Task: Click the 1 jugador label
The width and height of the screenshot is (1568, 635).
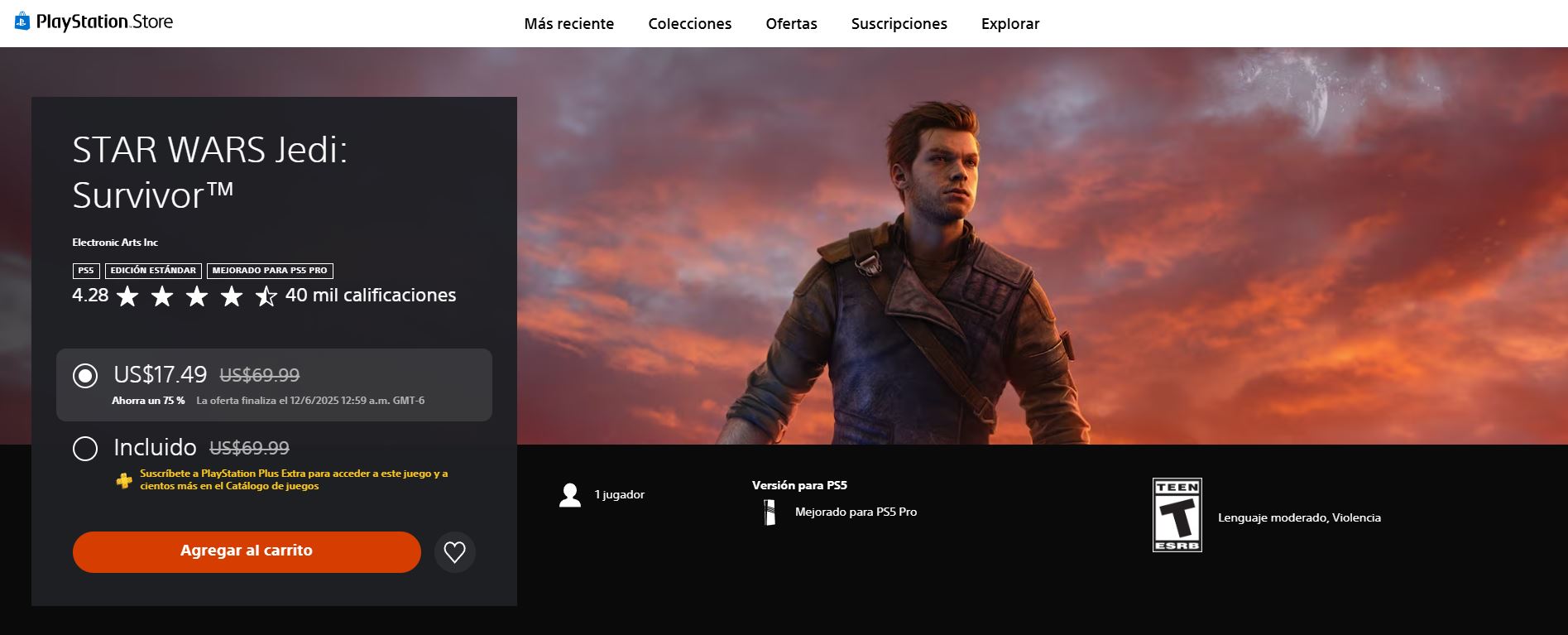Action: point(619,495)
